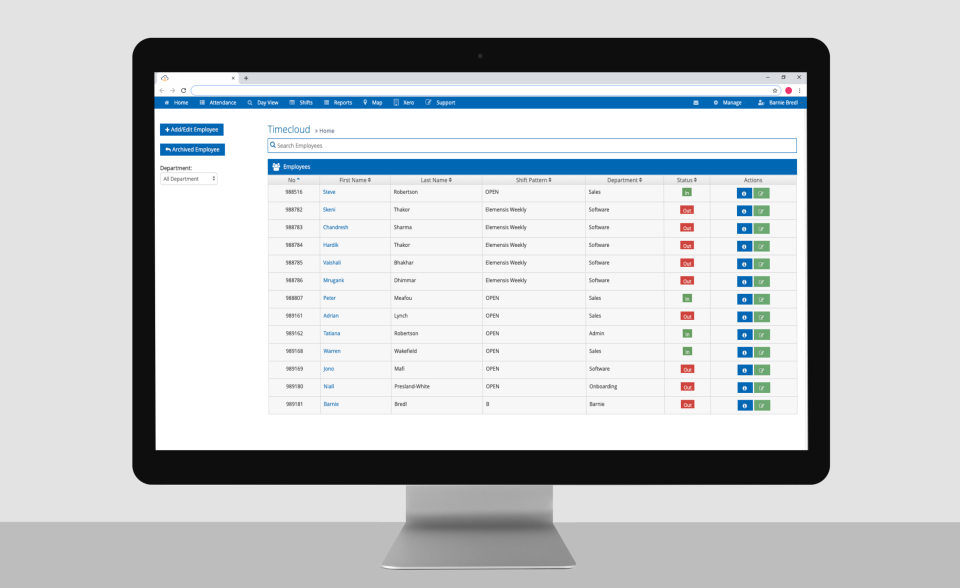Edit Niall Presland-White's record
The height and width of the screenshot is (588, 960).
tap(762, 388)
